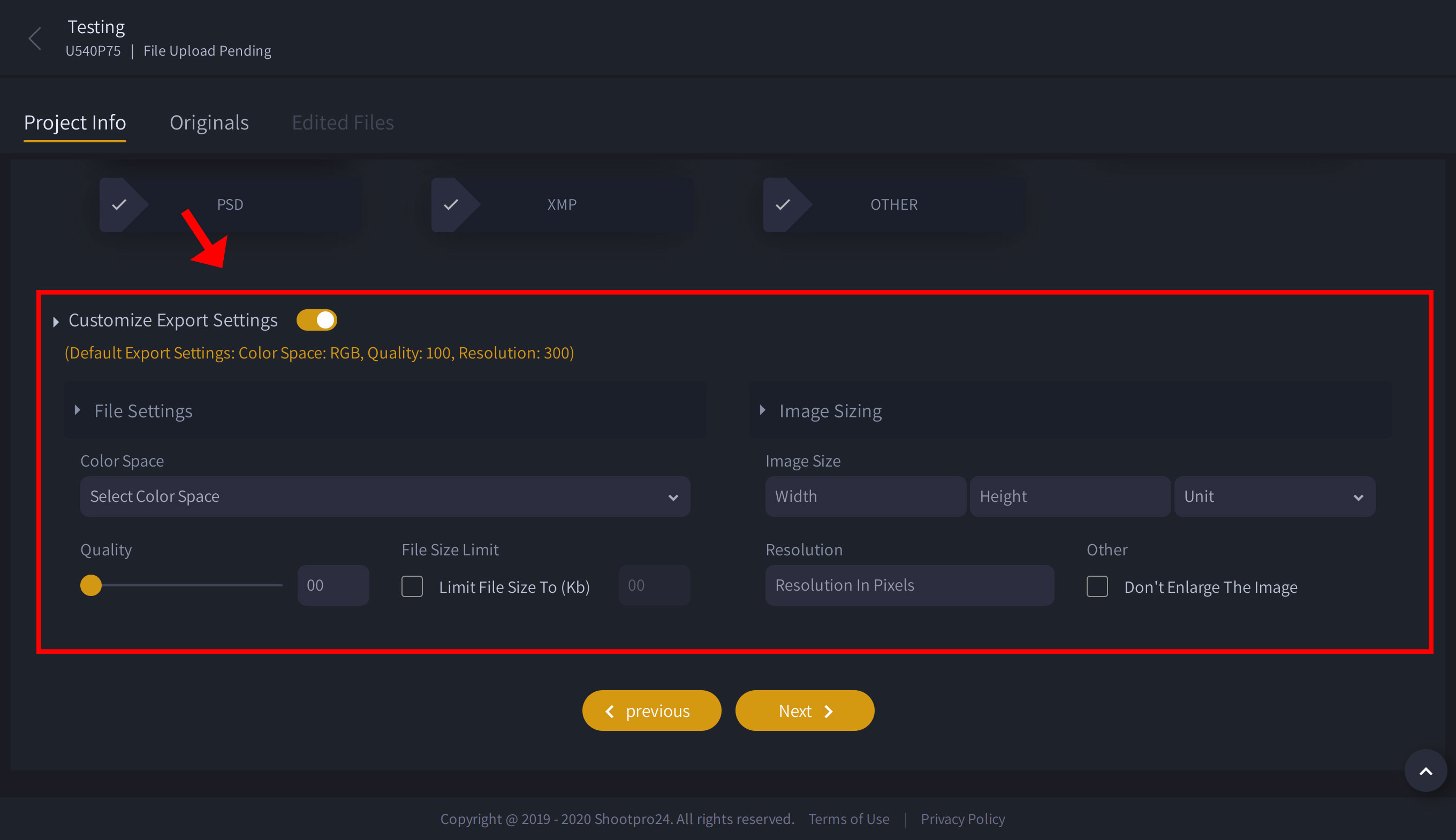Disable the Customize Export Settings toggle
The width and height of the screenshot is (1456, 840).
tap(316, 319)
